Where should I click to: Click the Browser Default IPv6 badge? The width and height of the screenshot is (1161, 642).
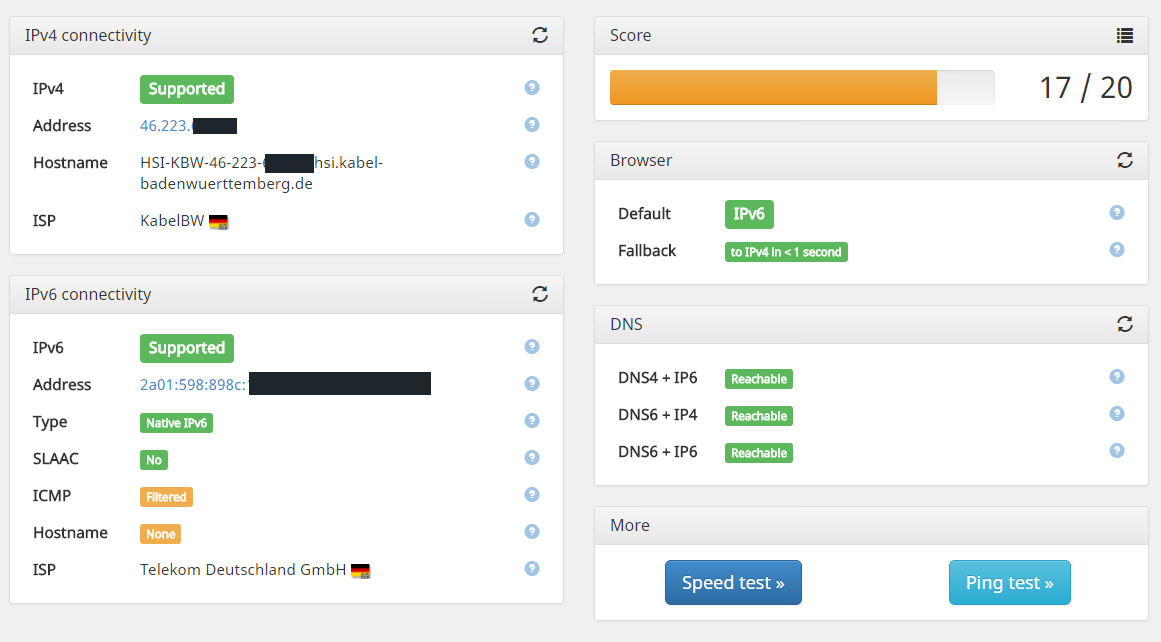(749, 214)
